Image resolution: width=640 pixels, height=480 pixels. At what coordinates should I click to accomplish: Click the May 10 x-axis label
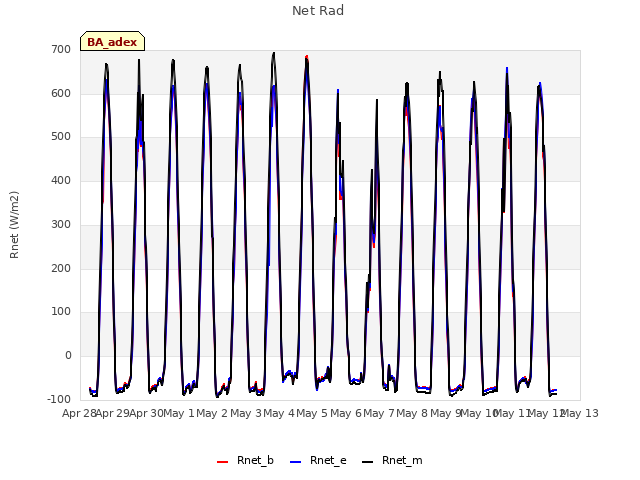[x=478, y=413]
